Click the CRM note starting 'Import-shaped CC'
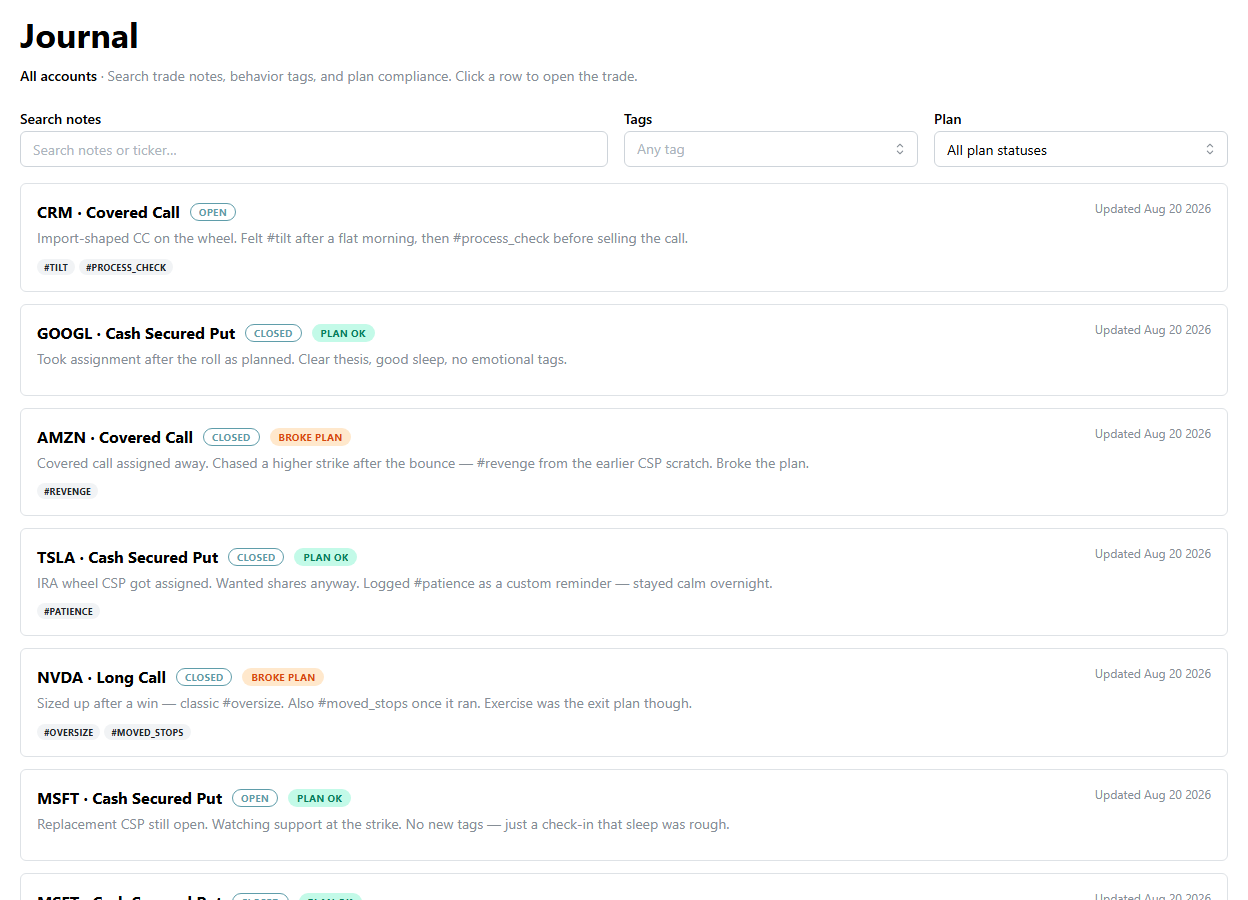The width and height of the screenshot is (1248, 900). click(362, 239)
